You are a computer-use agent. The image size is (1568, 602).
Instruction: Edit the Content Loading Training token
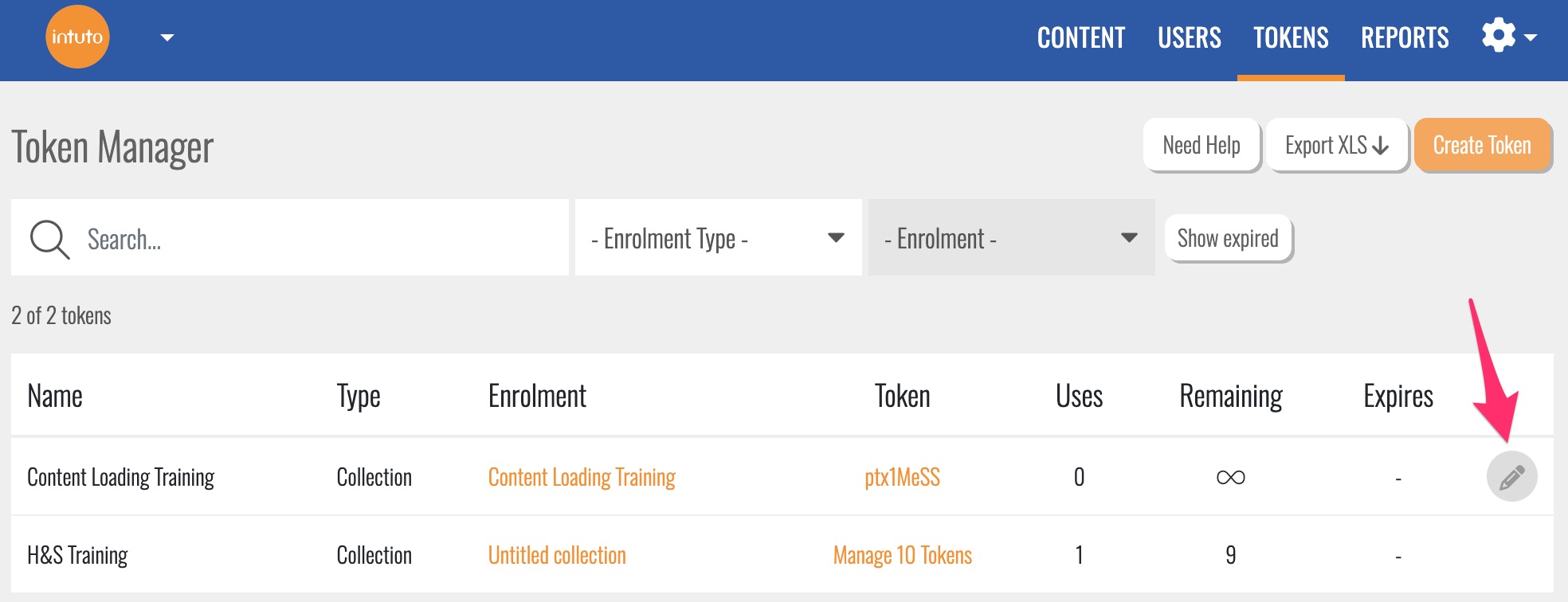[1511, 477]
